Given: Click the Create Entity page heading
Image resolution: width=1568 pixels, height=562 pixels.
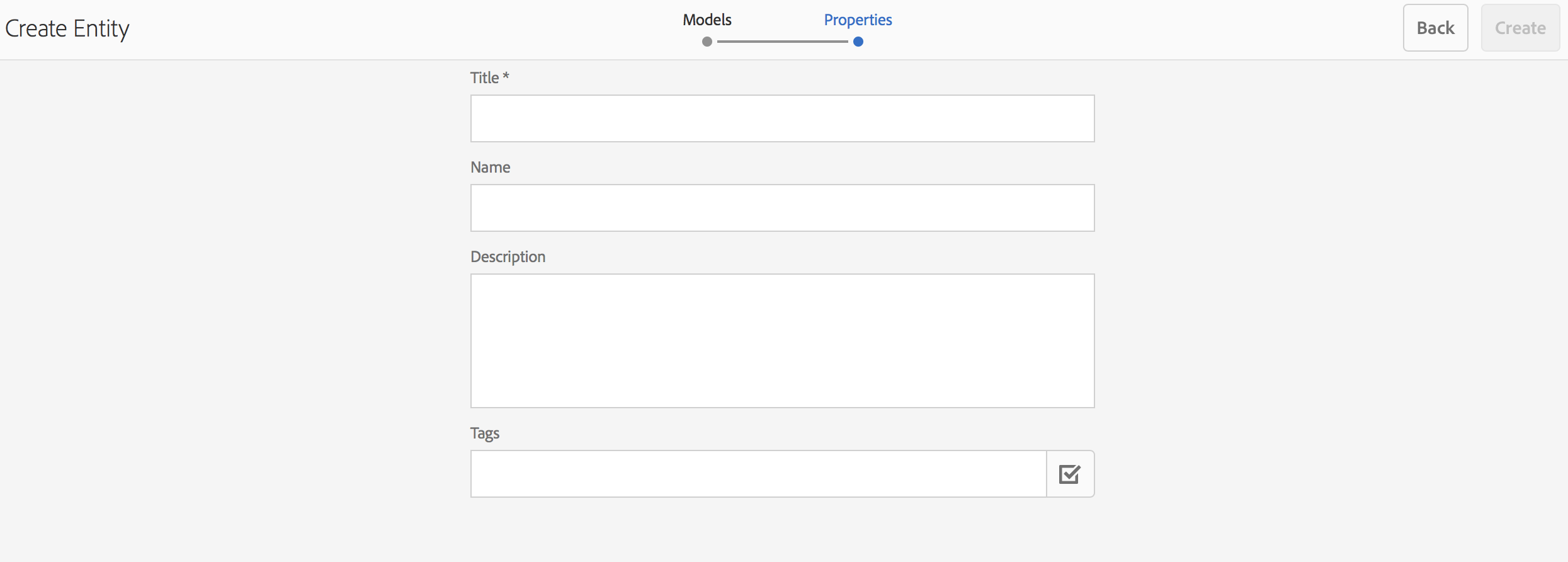Looking at the screenshot, I should (67, 29).
